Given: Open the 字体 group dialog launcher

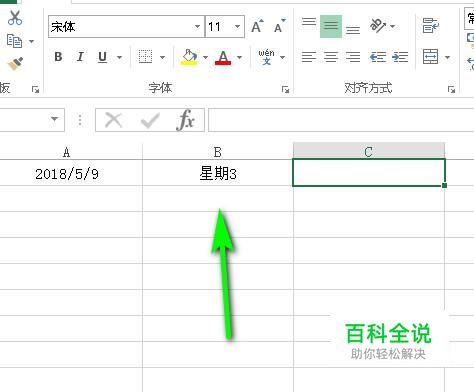Looking at the screenshot, I should pos(285,89).
